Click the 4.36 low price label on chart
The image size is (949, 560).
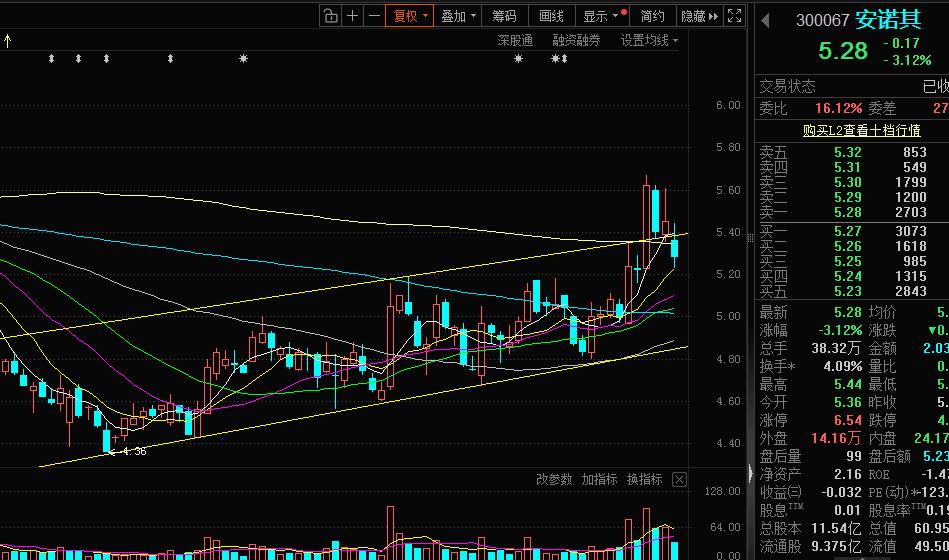point(134,451)
